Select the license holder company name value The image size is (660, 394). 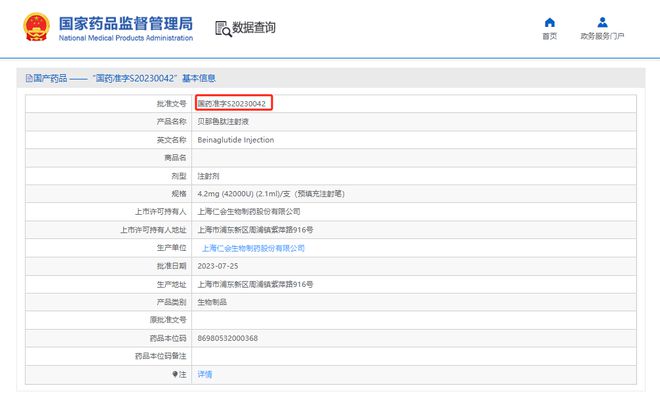point(249,212)
